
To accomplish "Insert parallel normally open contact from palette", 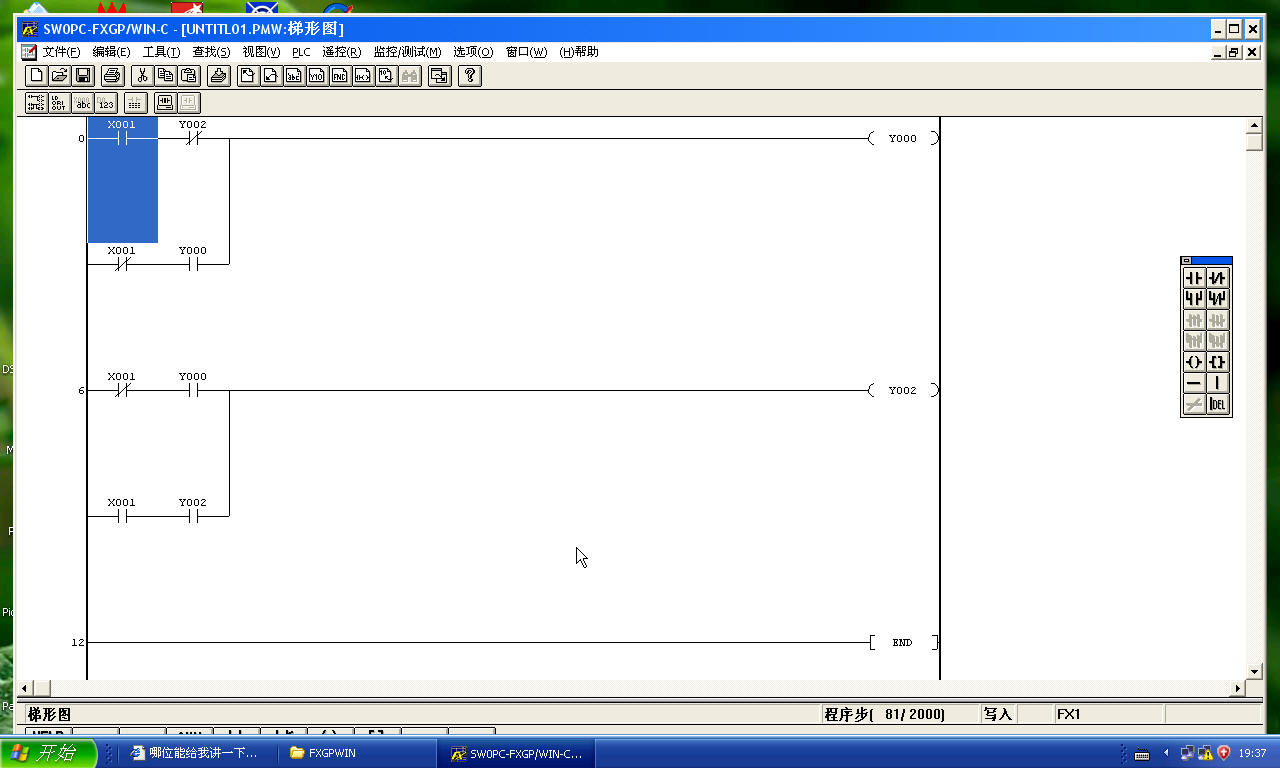I will click(1194, 299).
